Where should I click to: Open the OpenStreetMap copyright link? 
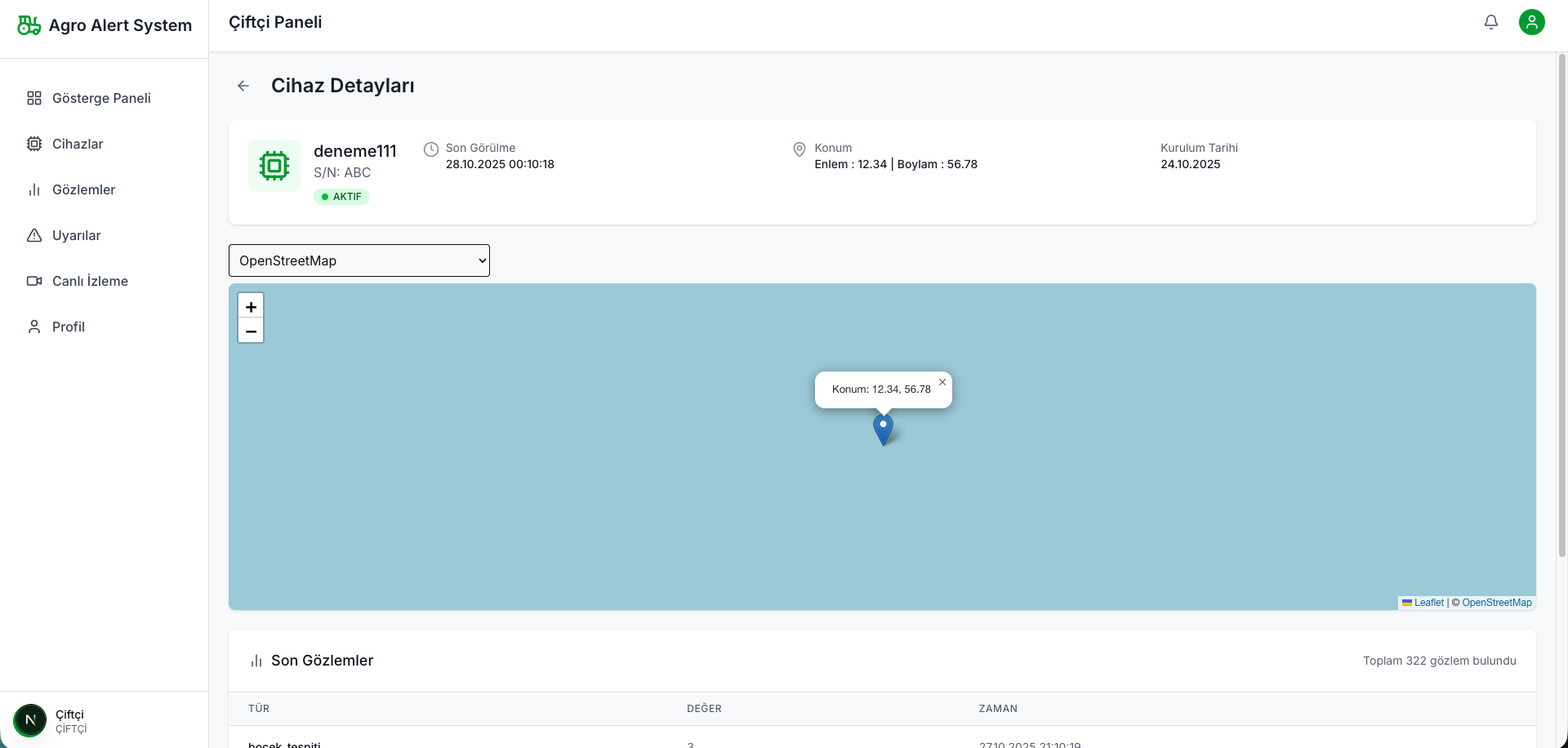point(1497,603)
